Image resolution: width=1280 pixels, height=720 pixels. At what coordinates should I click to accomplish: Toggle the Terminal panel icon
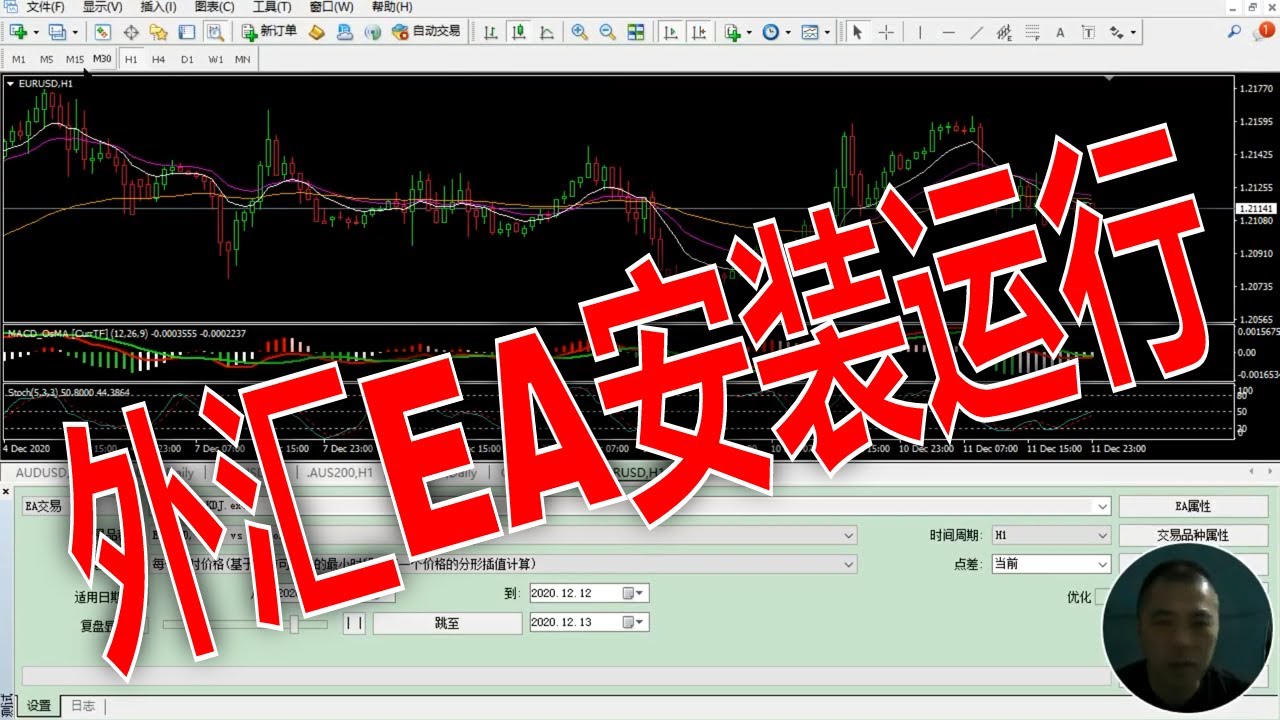pos(186,32)
